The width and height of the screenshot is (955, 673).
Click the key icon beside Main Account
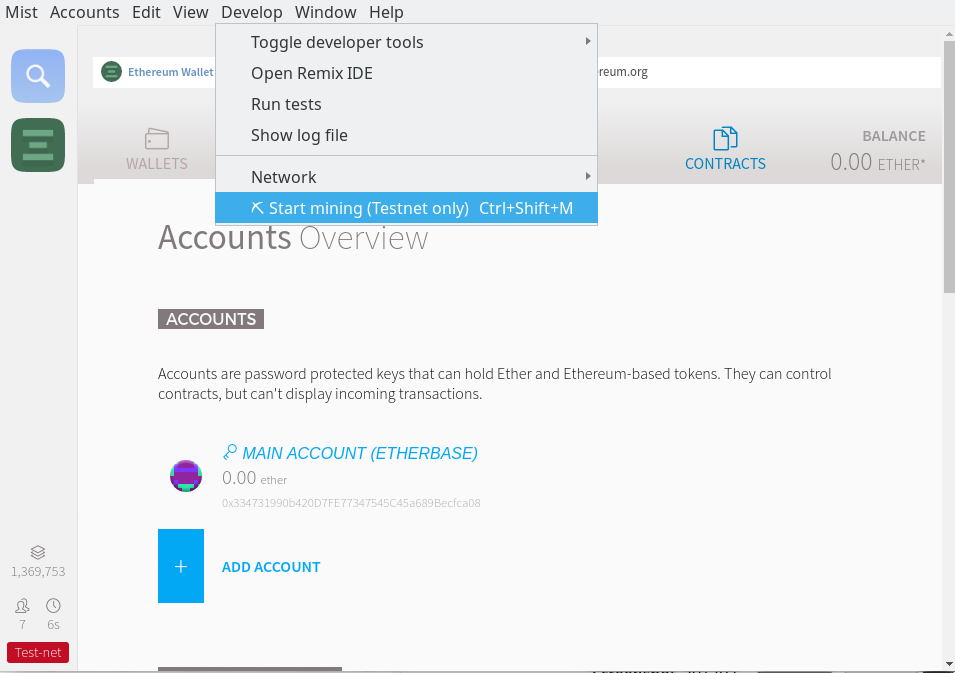click(x=230, y=452)
